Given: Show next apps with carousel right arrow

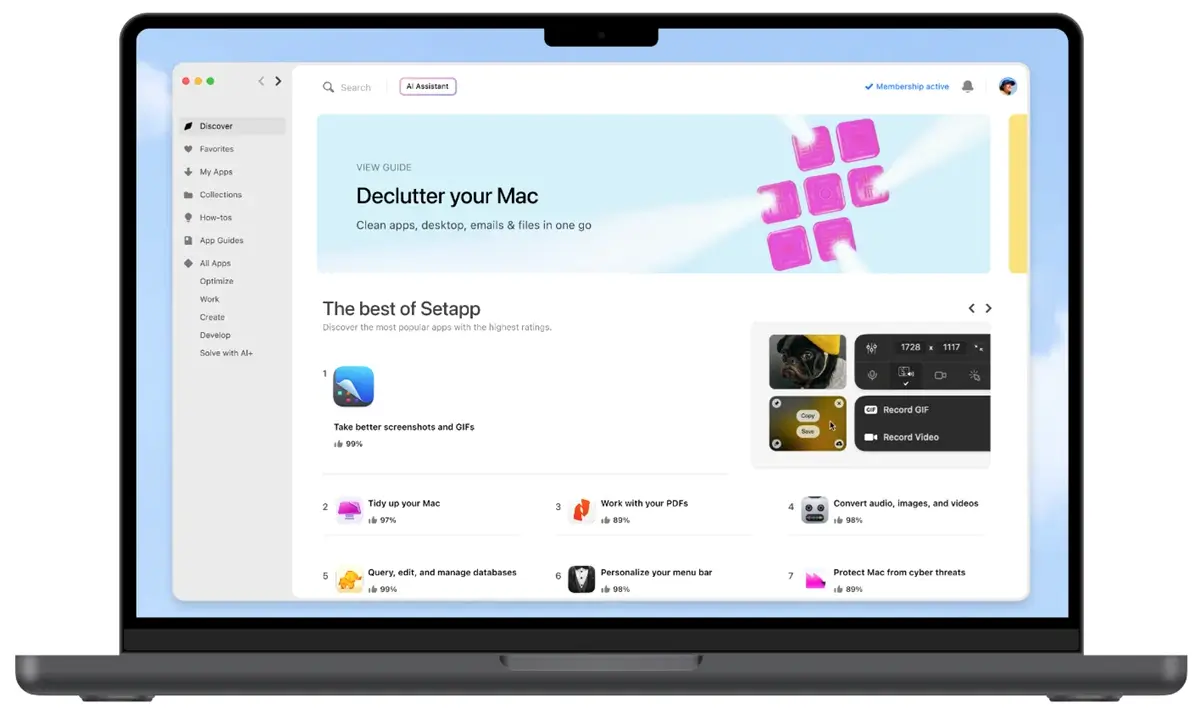Looking at the screenshot, I should pyautogui.click(x=989, y=308).
